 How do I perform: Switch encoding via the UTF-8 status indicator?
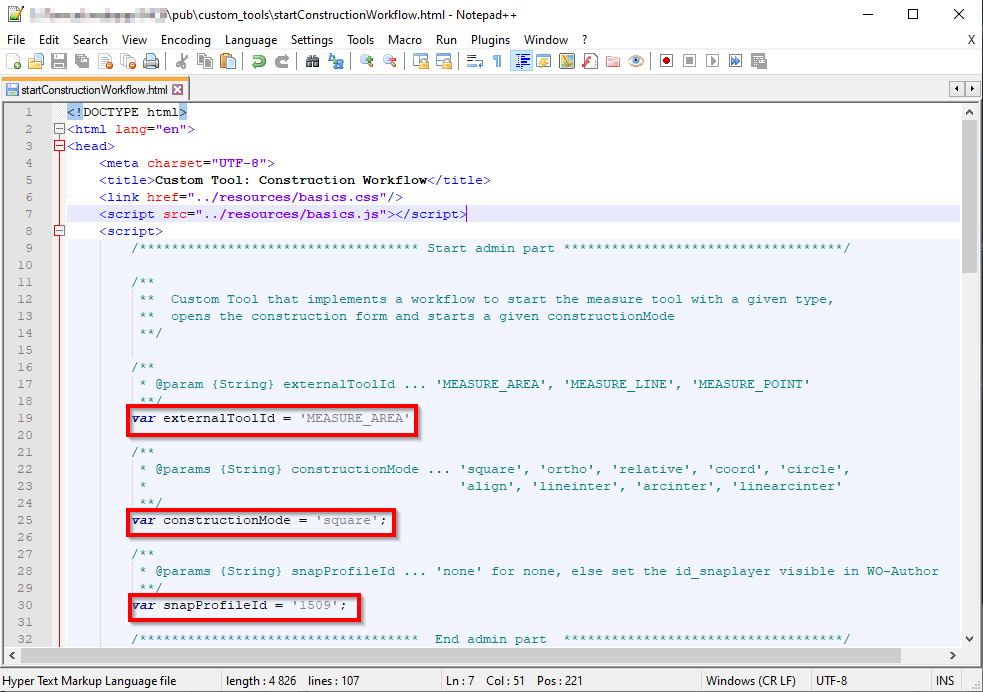[832, 680]
